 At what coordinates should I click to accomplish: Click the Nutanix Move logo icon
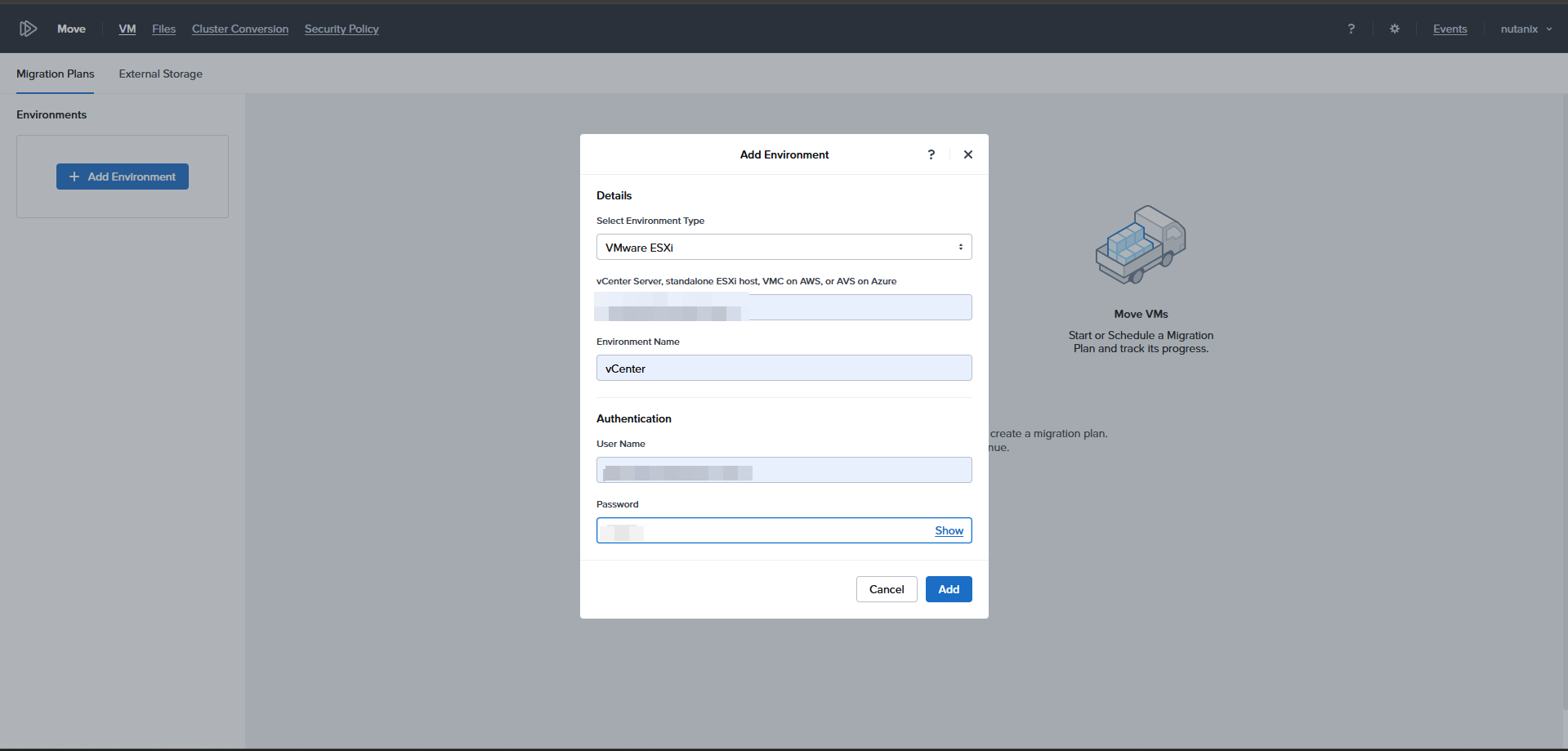[28, 29]
